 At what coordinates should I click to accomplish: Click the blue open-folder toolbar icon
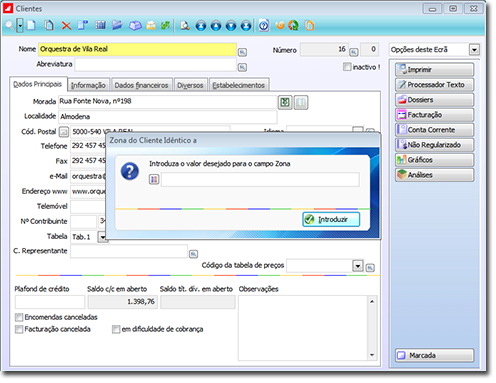point(117,25)
